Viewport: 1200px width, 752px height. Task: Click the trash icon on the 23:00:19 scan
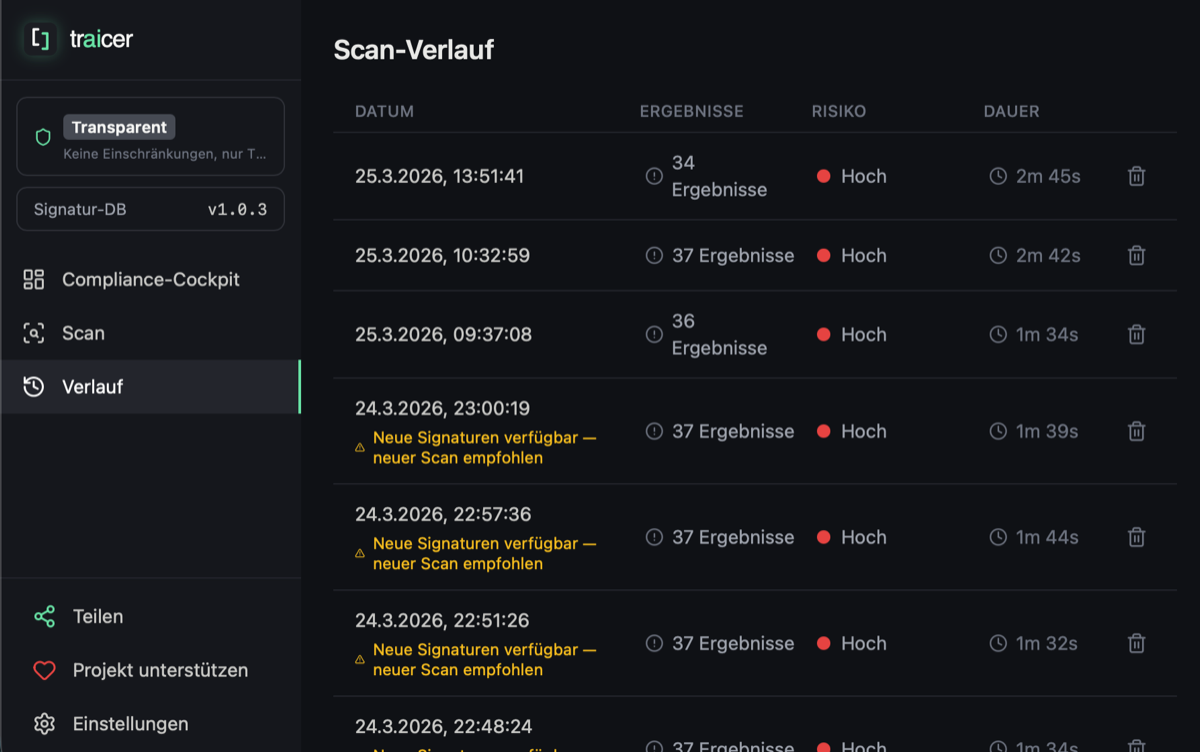(x=1136, y=431)
